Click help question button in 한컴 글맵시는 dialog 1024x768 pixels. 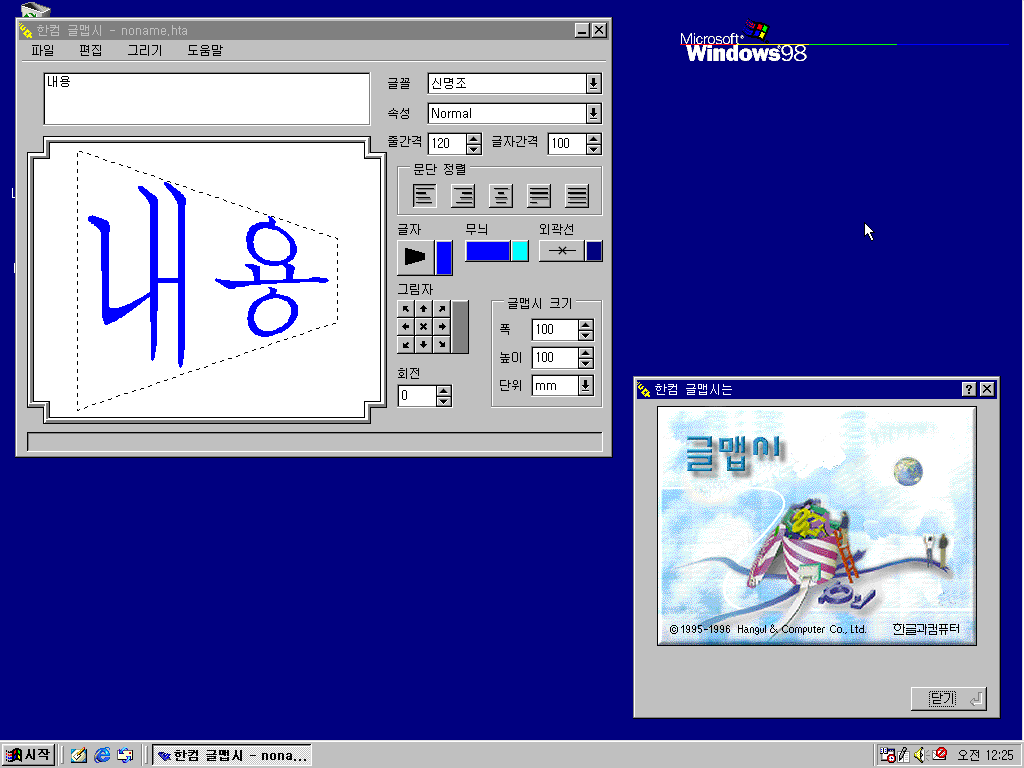[969, 389]
